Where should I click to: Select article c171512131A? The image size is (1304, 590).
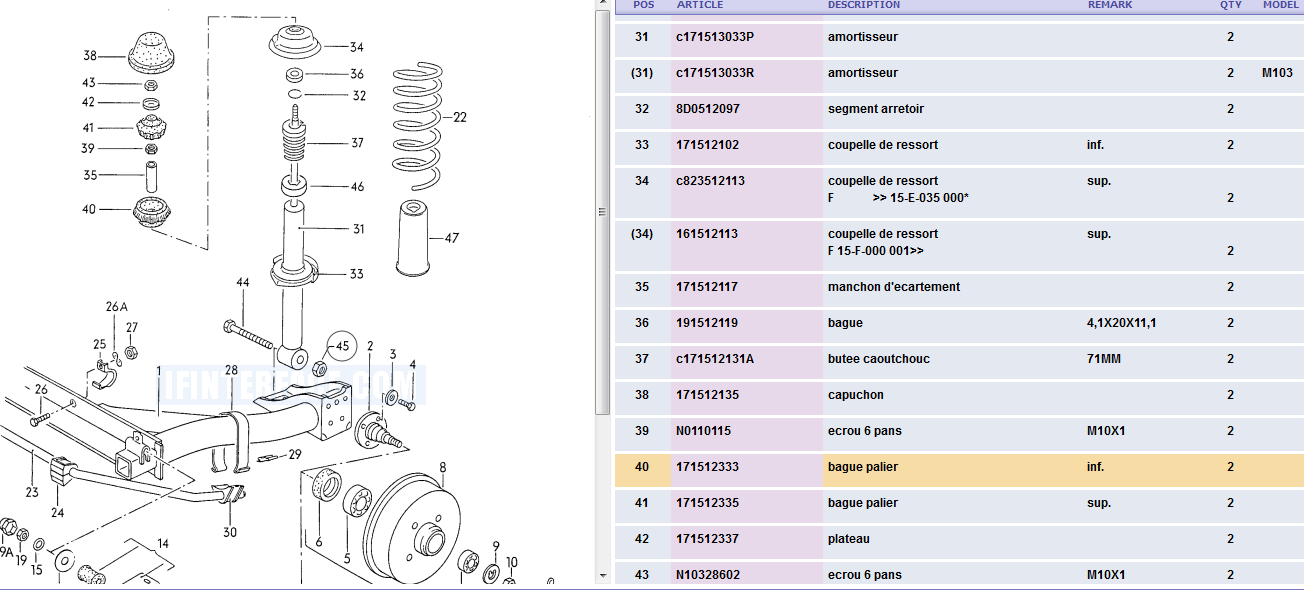tap(715, 359)
